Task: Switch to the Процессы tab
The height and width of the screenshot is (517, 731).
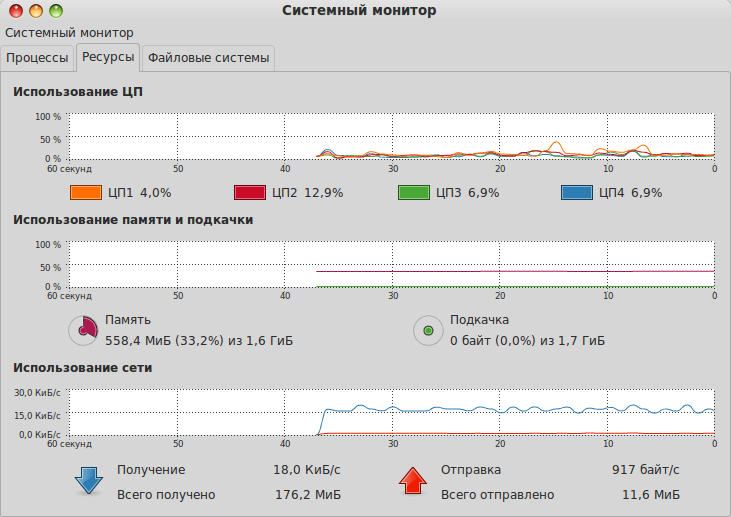Action: (x=38, y=58)
